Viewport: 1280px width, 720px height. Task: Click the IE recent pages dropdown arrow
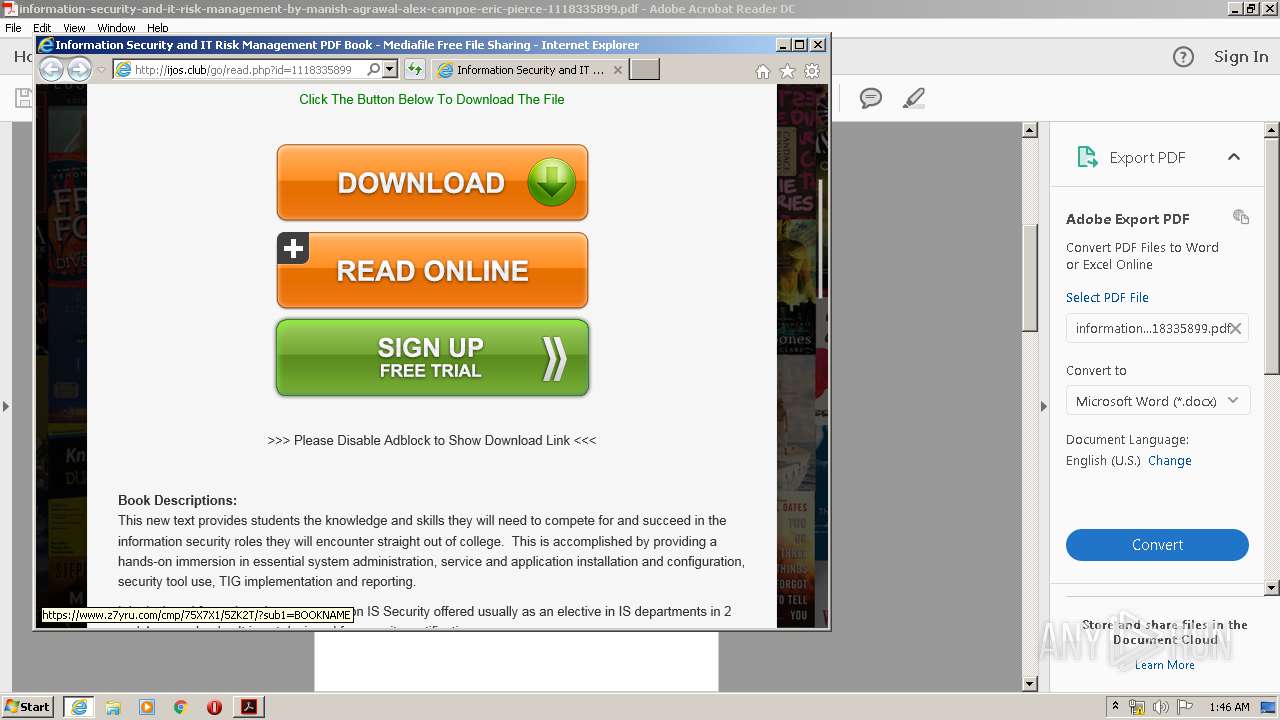pyautogui.click(x=101, y=70)
